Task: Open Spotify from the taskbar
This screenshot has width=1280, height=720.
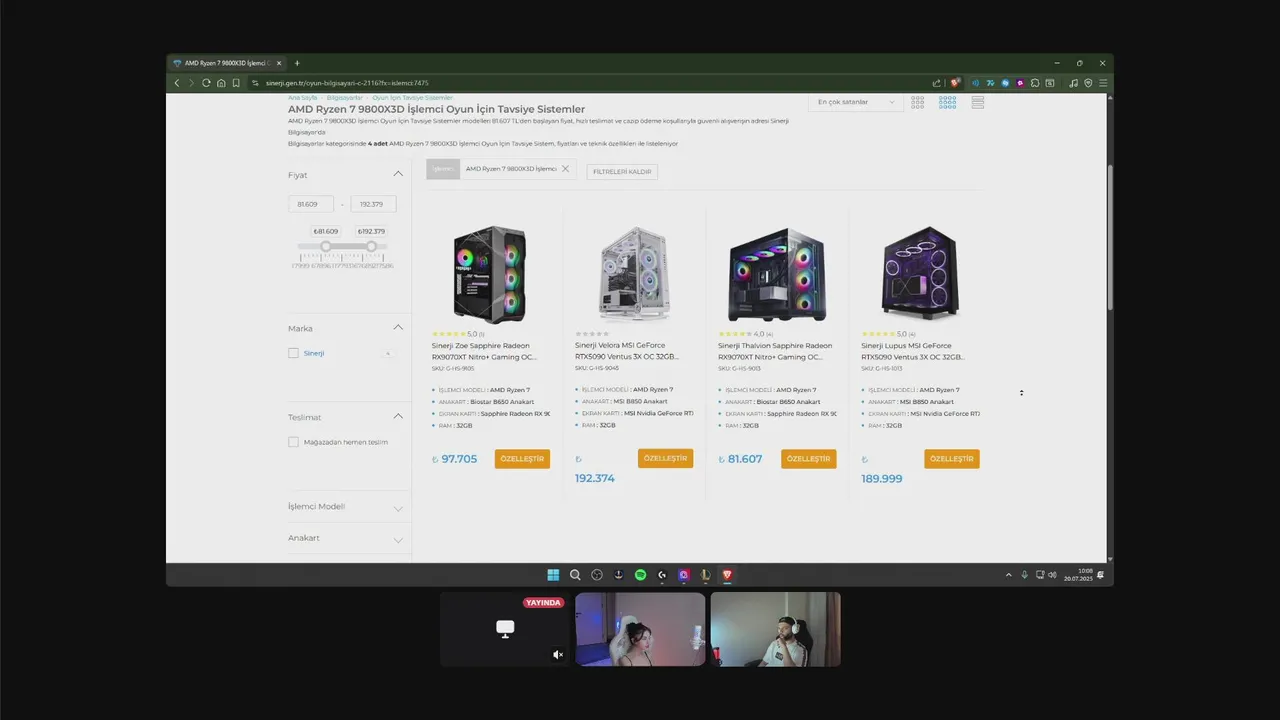Action: [x=640, y=575]
